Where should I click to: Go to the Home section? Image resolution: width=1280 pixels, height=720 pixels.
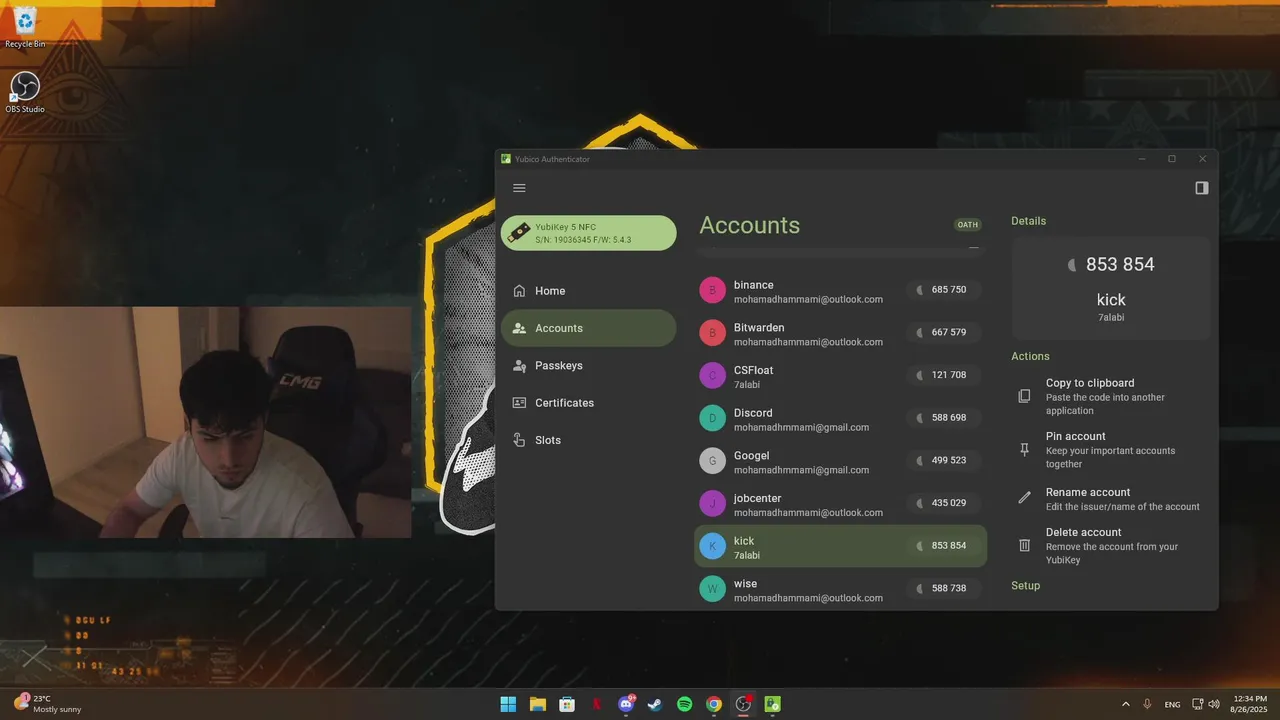pos(589,291)
